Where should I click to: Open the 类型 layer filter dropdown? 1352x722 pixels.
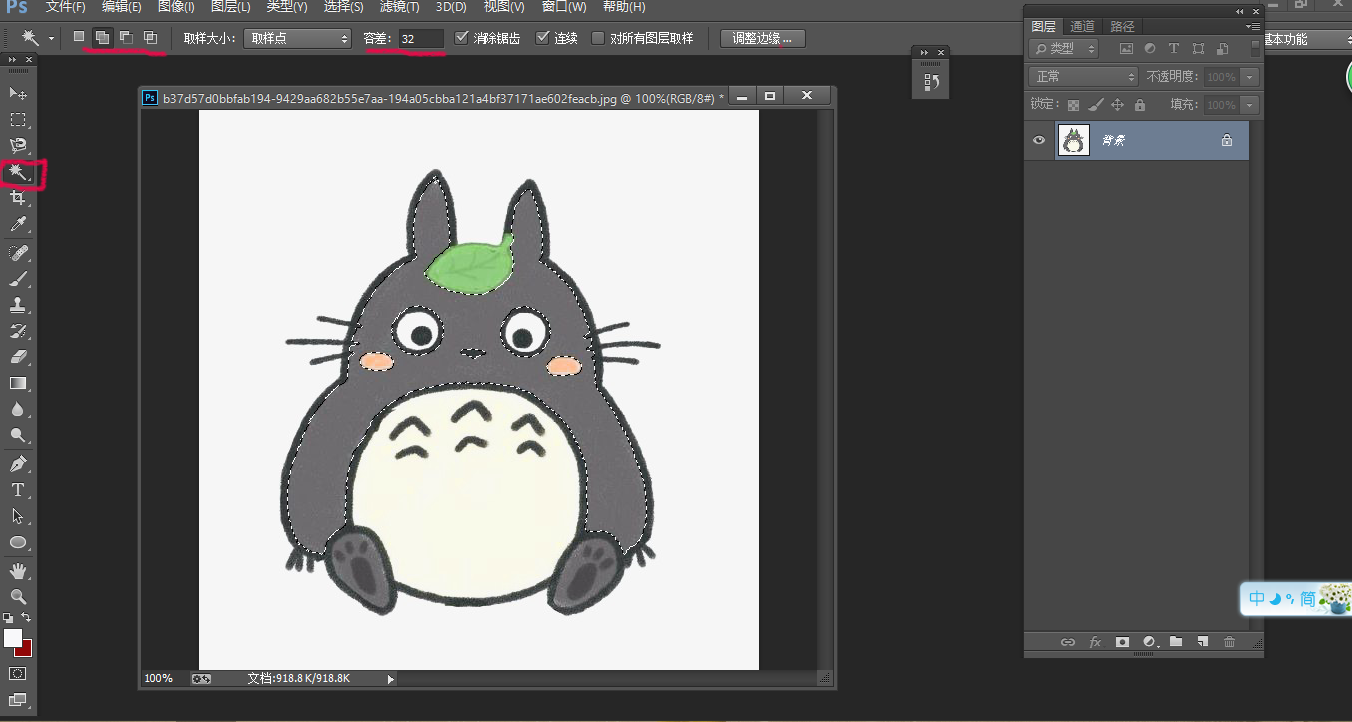pyautogui.click(x=1064, y=48)
